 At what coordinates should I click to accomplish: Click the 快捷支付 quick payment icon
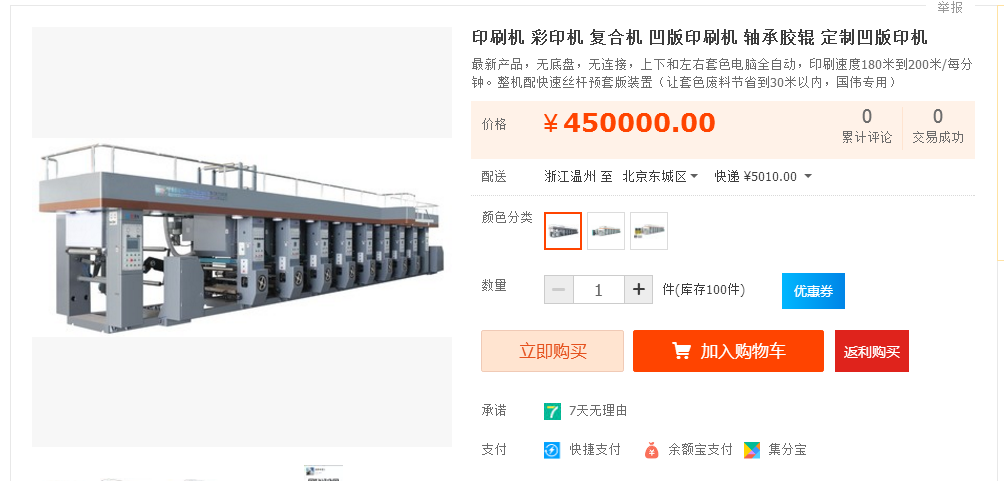(552, 450)
